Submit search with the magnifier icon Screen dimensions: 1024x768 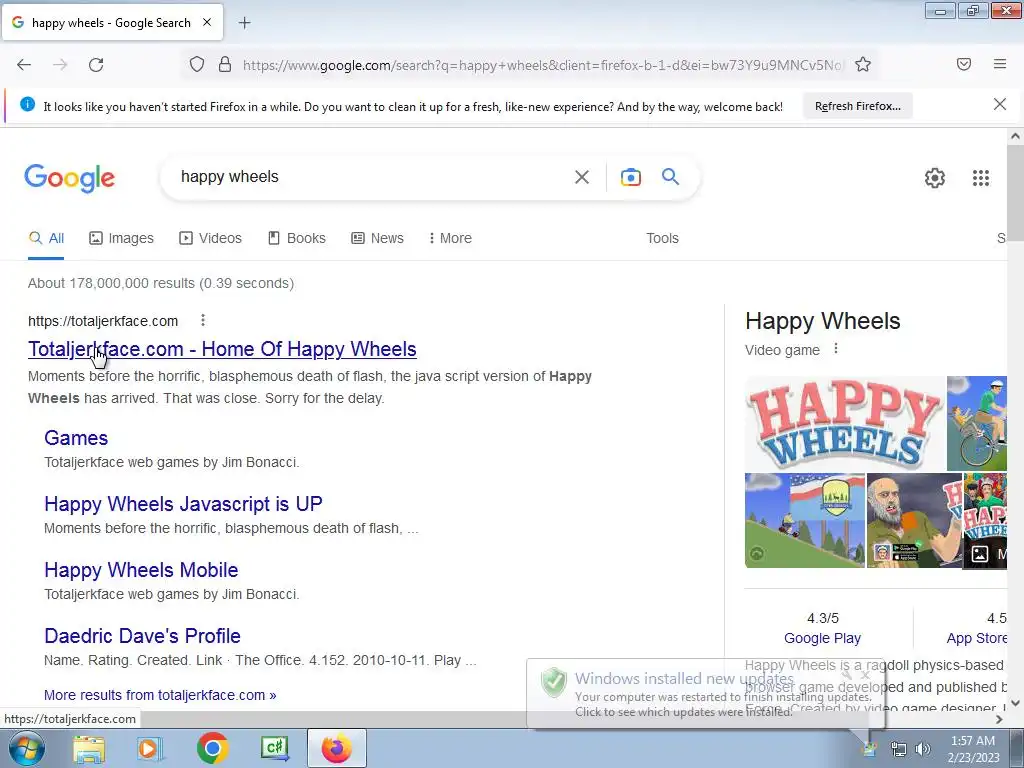670,176
